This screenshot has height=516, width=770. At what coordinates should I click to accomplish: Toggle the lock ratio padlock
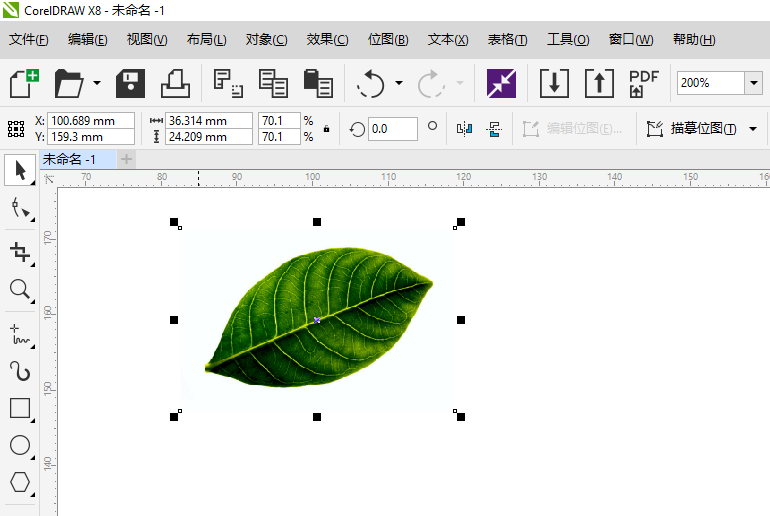tap(326, 129)
